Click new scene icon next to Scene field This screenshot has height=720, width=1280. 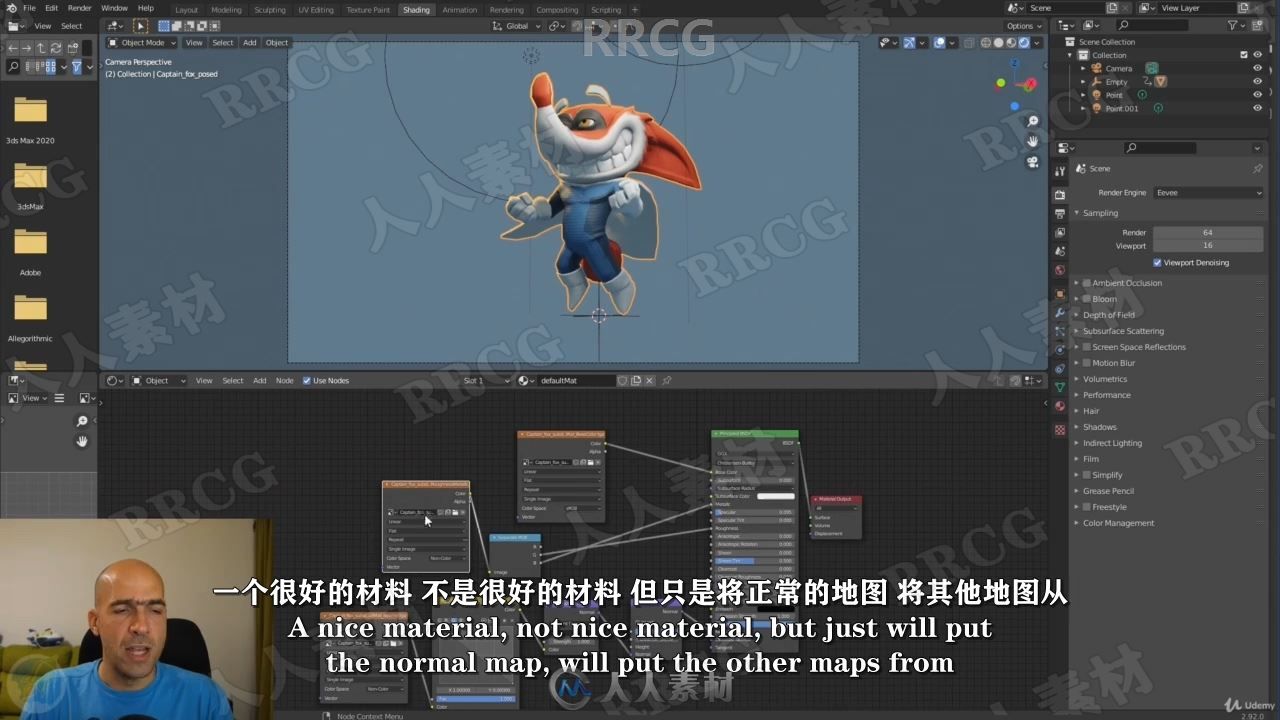[1112, 8]
